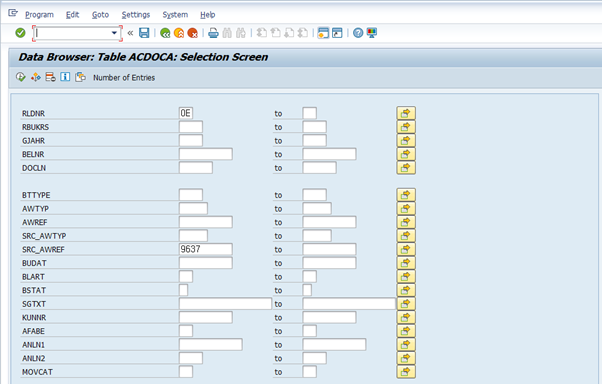The height and width of the screenshot is (384, 602).
Task: Open multiple selection for GJAHR
Action: tap(406, 141)
